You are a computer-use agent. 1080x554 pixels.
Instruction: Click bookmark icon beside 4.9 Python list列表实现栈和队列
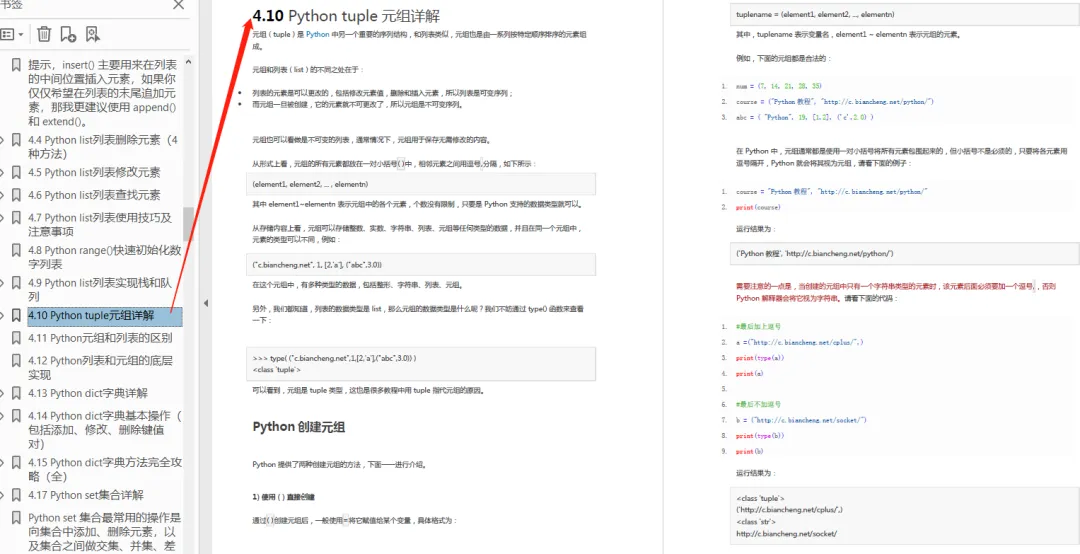(17, 283)
